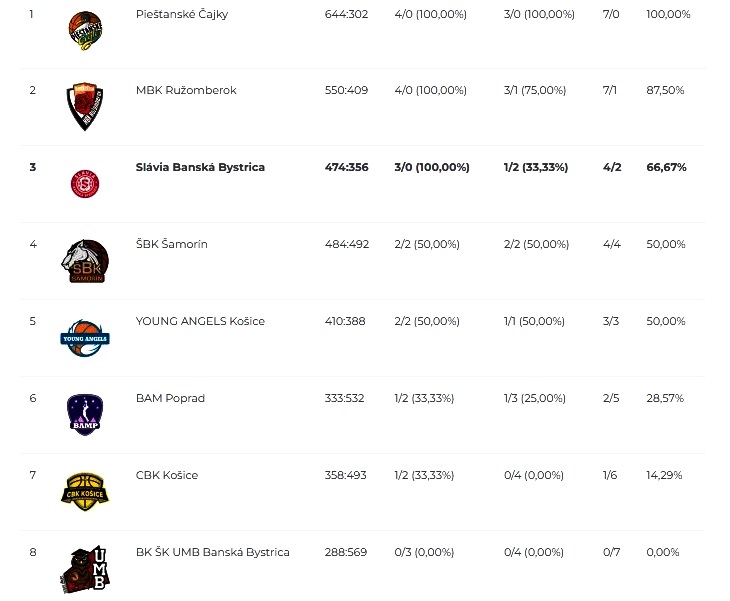Image resolution: width=730 pixels, height=601 pixels.
Task: Select the UMB Banská Bystrica owl logo
Action: click(x=85, y=569)
